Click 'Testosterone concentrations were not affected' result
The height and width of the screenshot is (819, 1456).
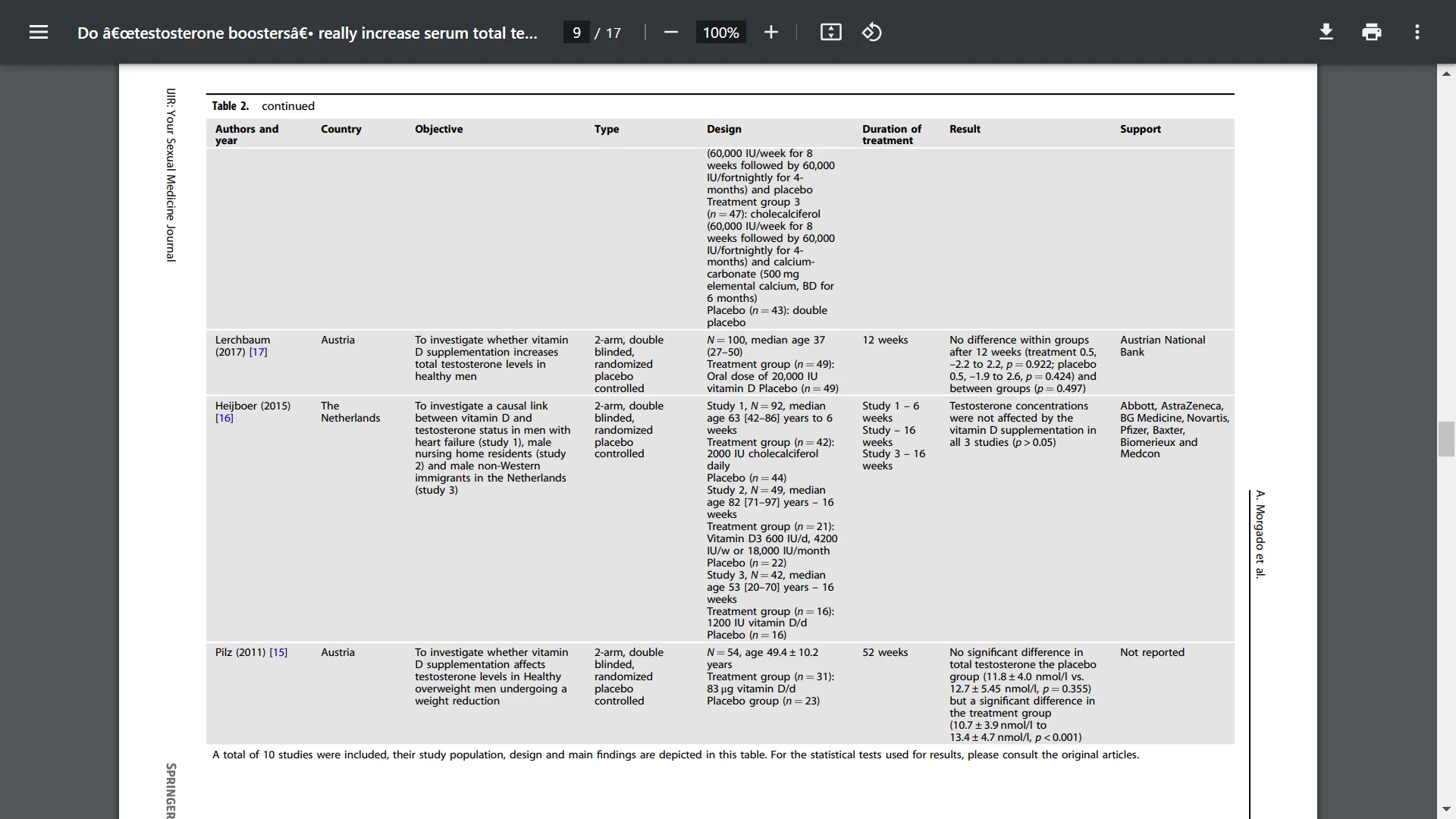pos(1022,424)
